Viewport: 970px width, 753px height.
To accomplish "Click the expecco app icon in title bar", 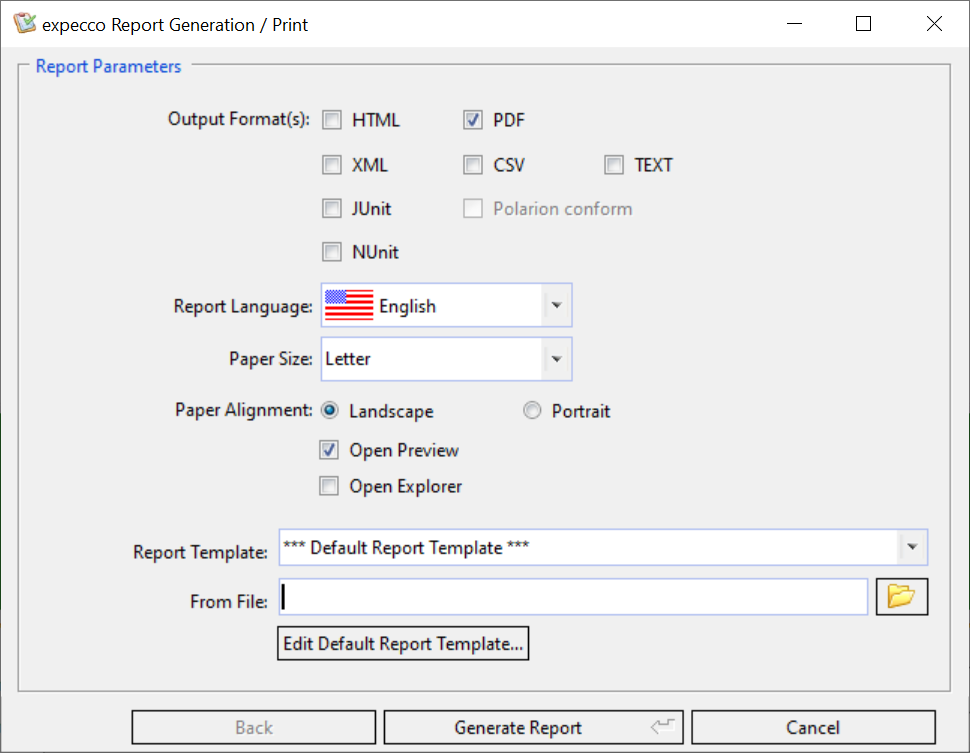I will click(25, 24).
